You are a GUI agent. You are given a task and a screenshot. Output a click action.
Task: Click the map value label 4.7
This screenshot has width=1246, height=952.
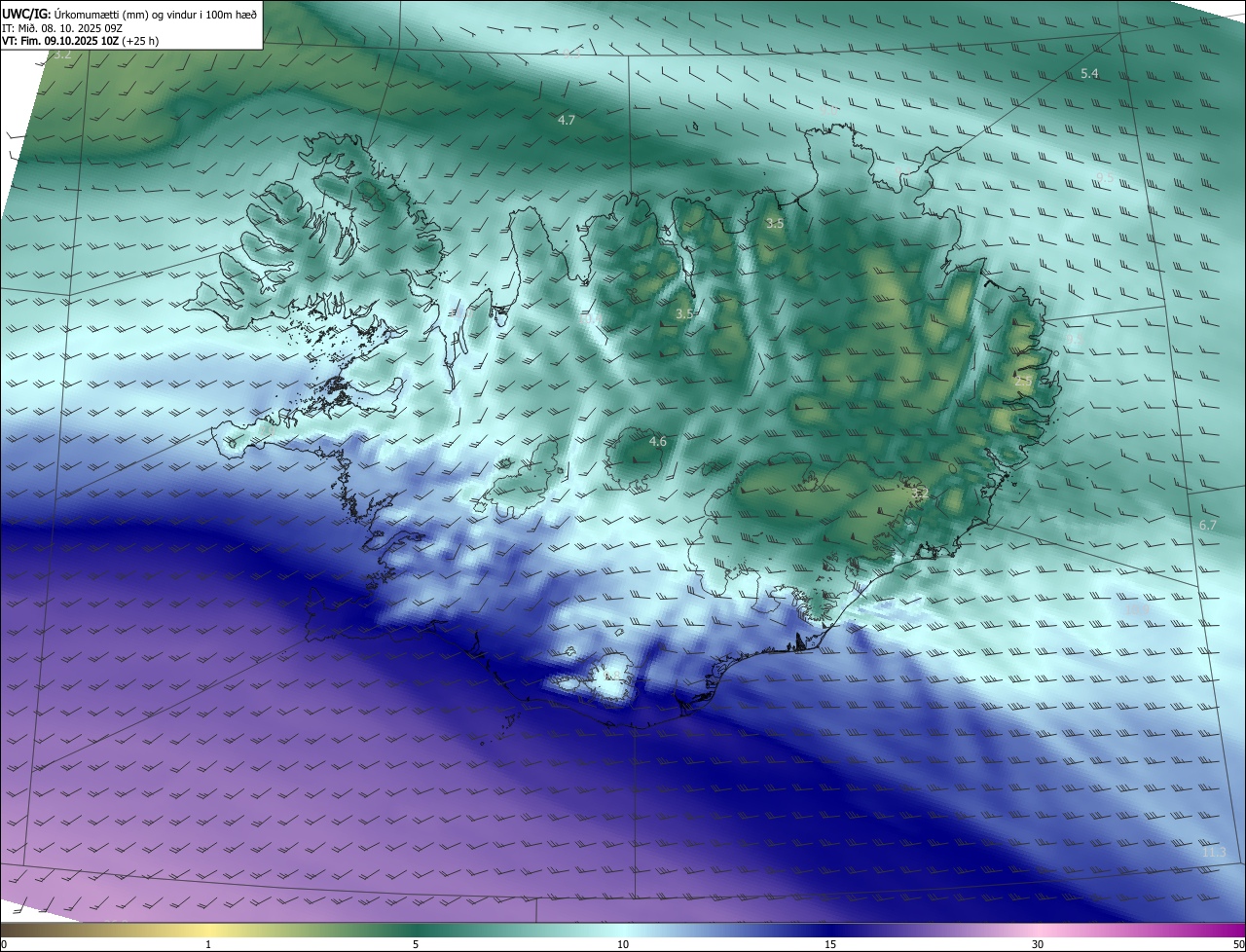click(x=567, y=120)
